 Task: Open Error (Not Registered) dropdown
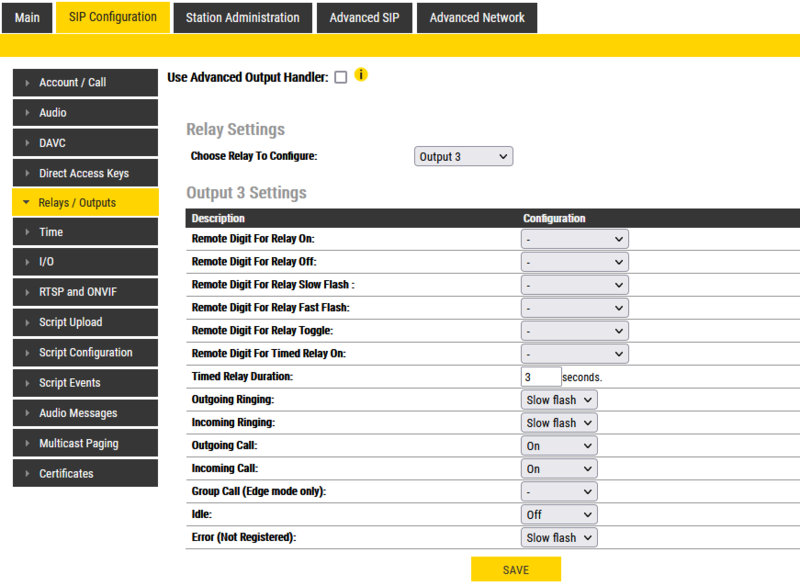559,538
